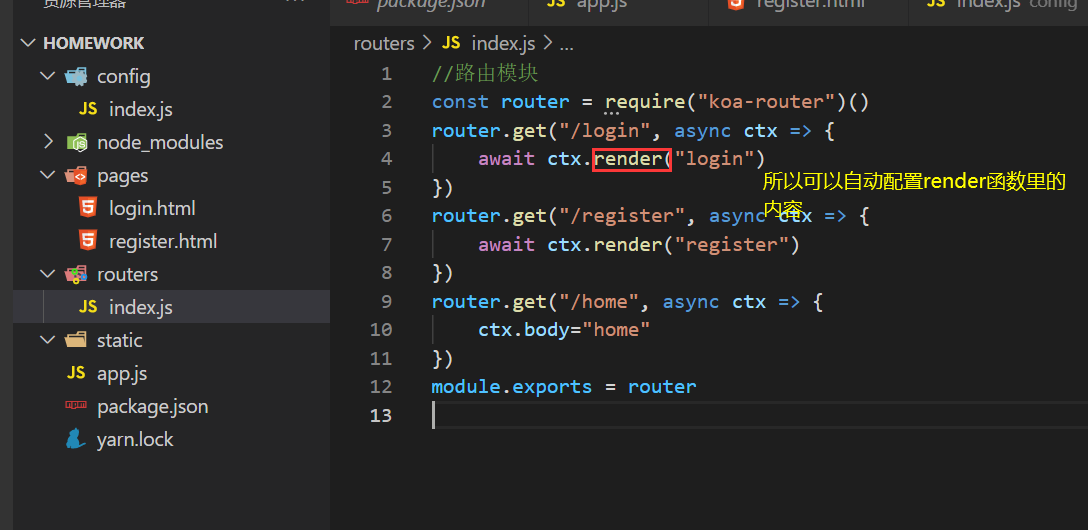This screenshot has width=1088, height=530.
Task: Click index.js in the breadcrumb path
Action: click(503, 44)
